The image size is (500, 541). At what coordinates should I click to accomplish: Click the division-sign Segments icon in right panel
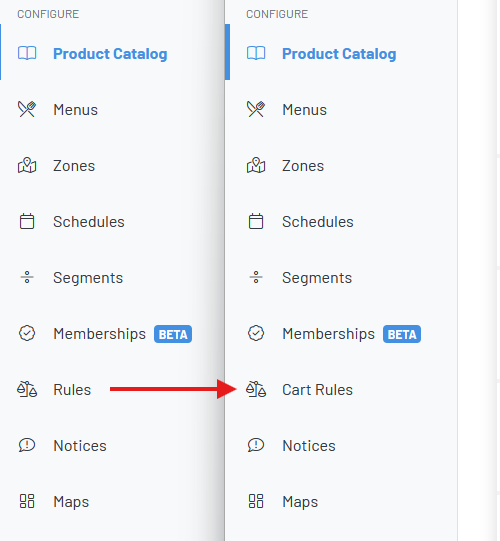(256, 277)
